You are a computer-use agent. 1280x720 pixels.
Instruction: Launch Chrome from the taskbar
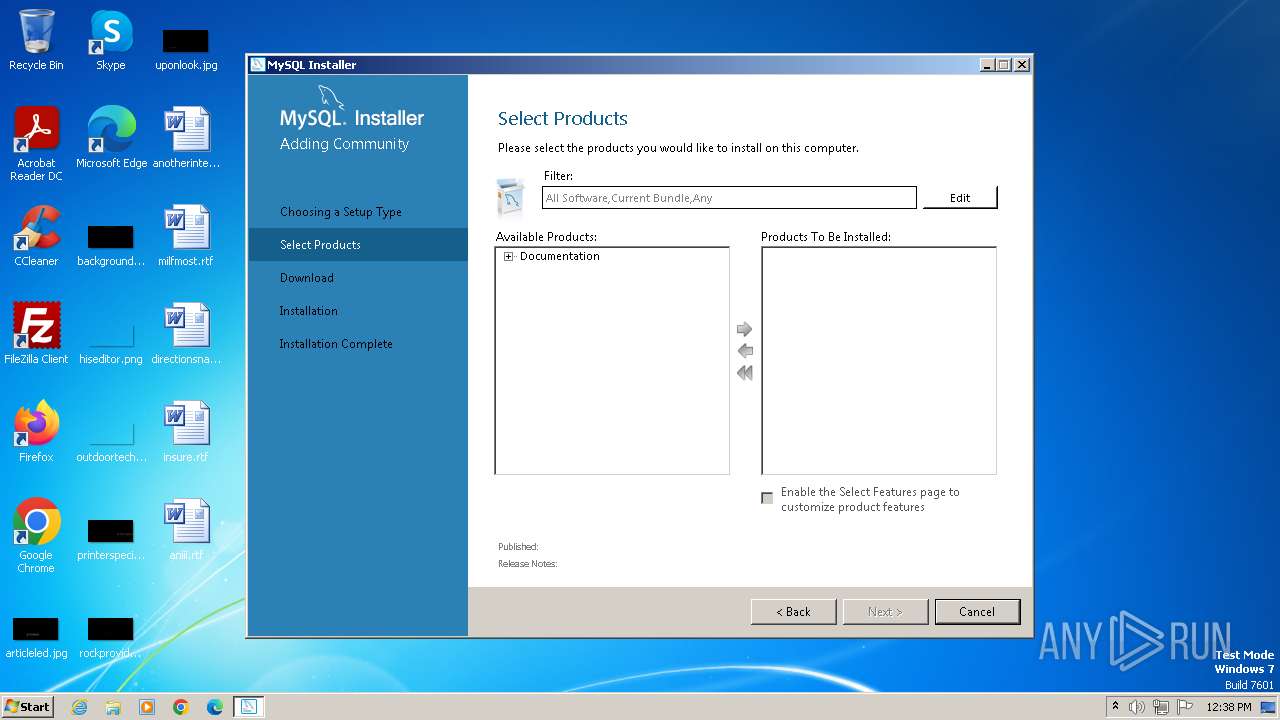(181, 707)
